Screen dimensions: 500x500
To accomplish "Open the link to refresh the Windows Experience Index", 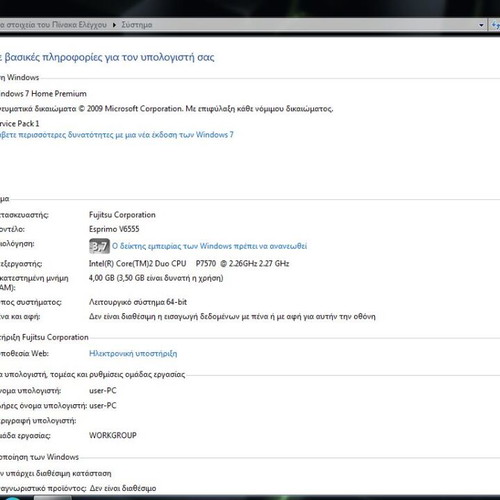I will 209,246.
